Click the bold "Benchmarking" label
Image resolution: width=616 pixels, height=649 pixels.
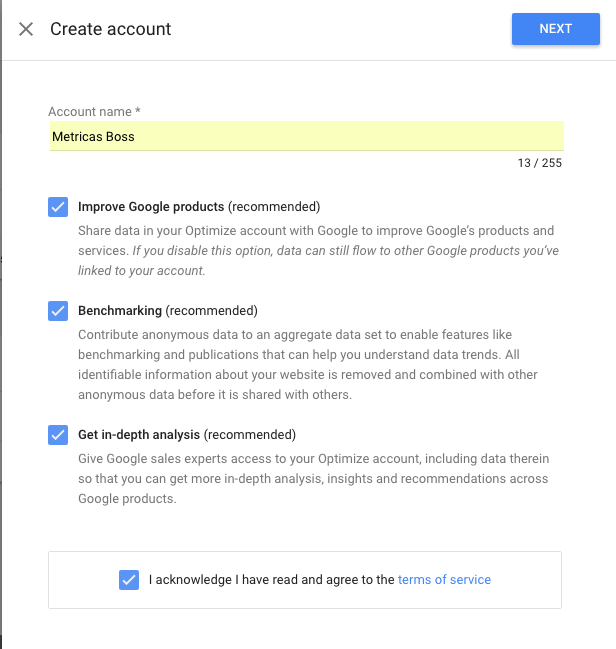[x=120, y=311]
